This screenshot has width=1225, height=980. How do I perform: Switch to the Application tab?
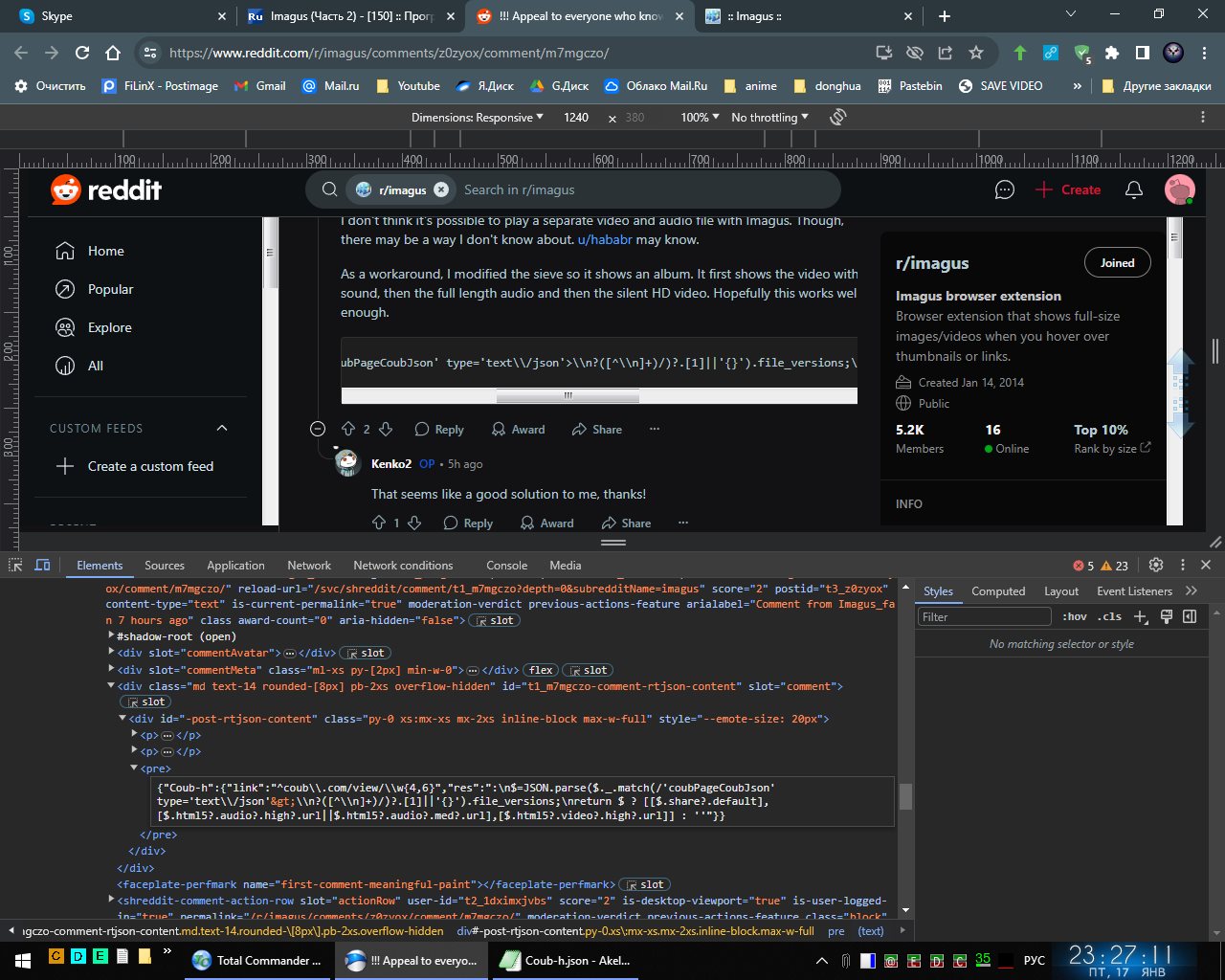tap(235, 566)
